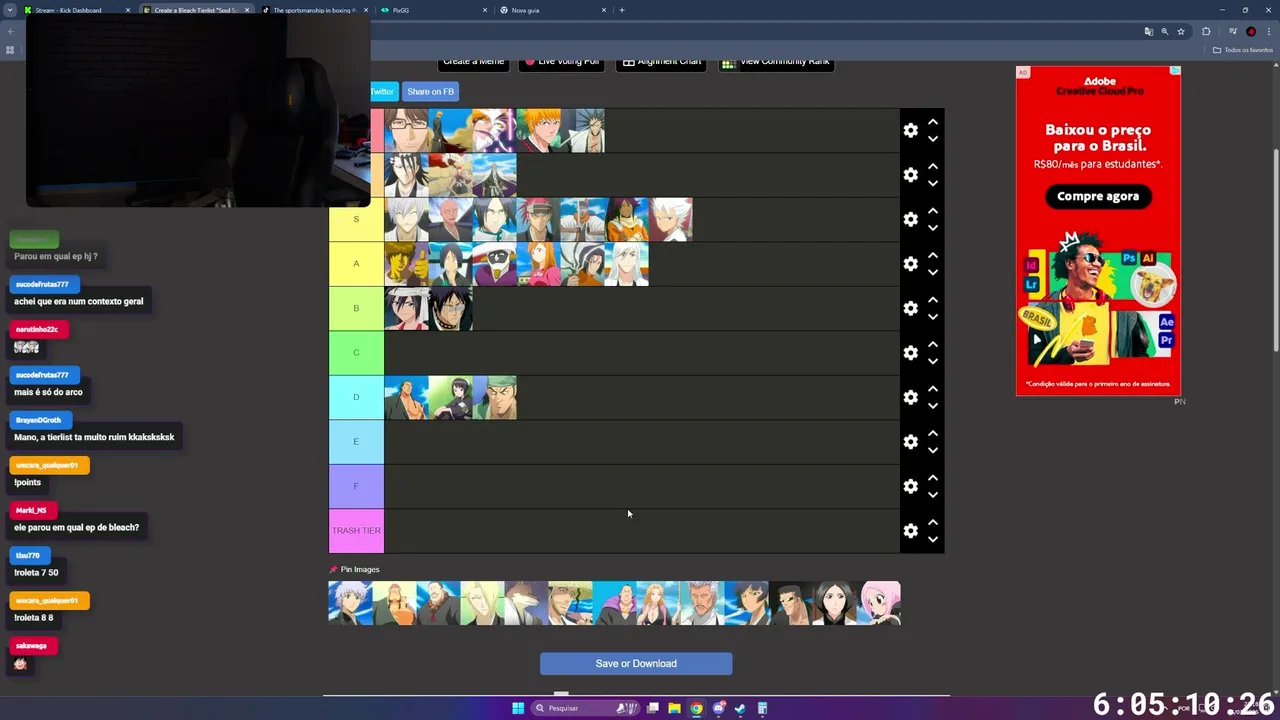1280x720 pixels.
Task: Click the Pin Images option
Action: point(355,569)
